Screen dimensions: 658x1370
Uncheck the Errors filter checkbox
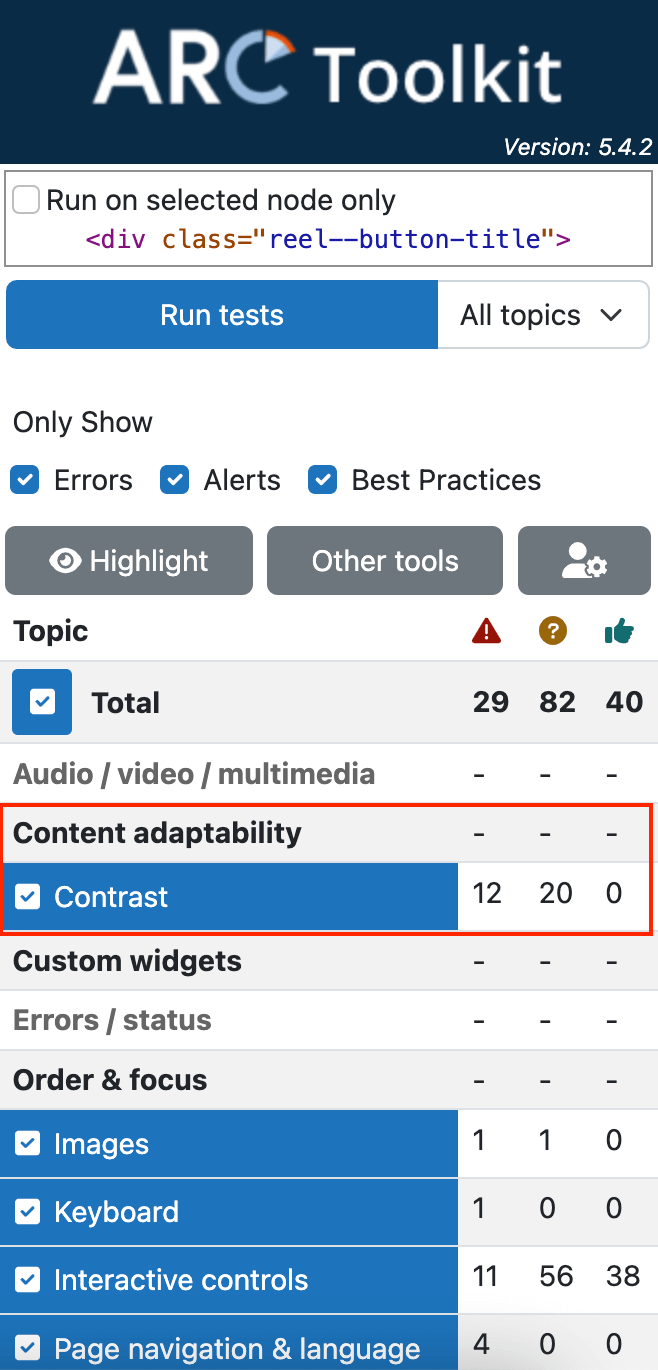click(25, 480)
